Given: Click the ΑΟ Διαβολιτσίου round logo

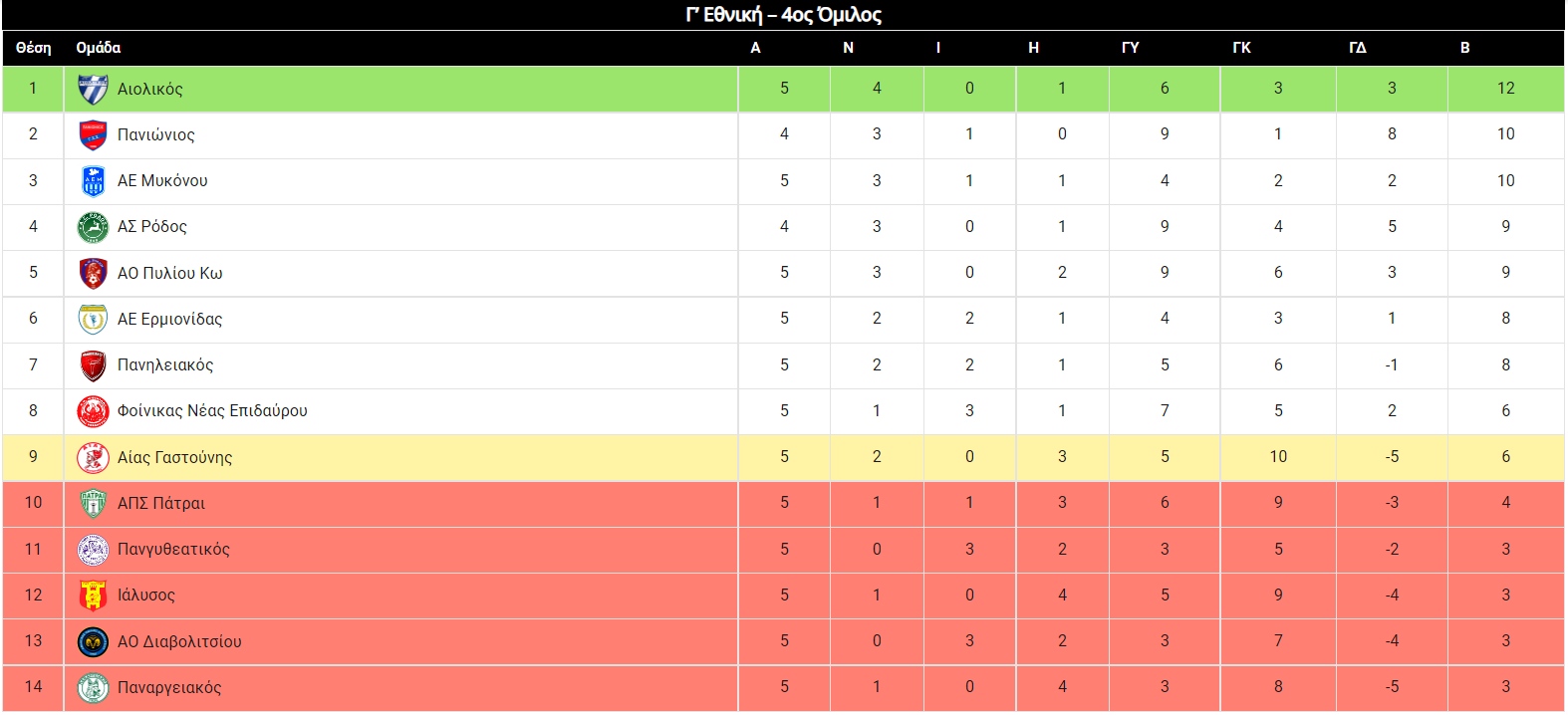Looking at the screenshot, I should click(93, 641).
